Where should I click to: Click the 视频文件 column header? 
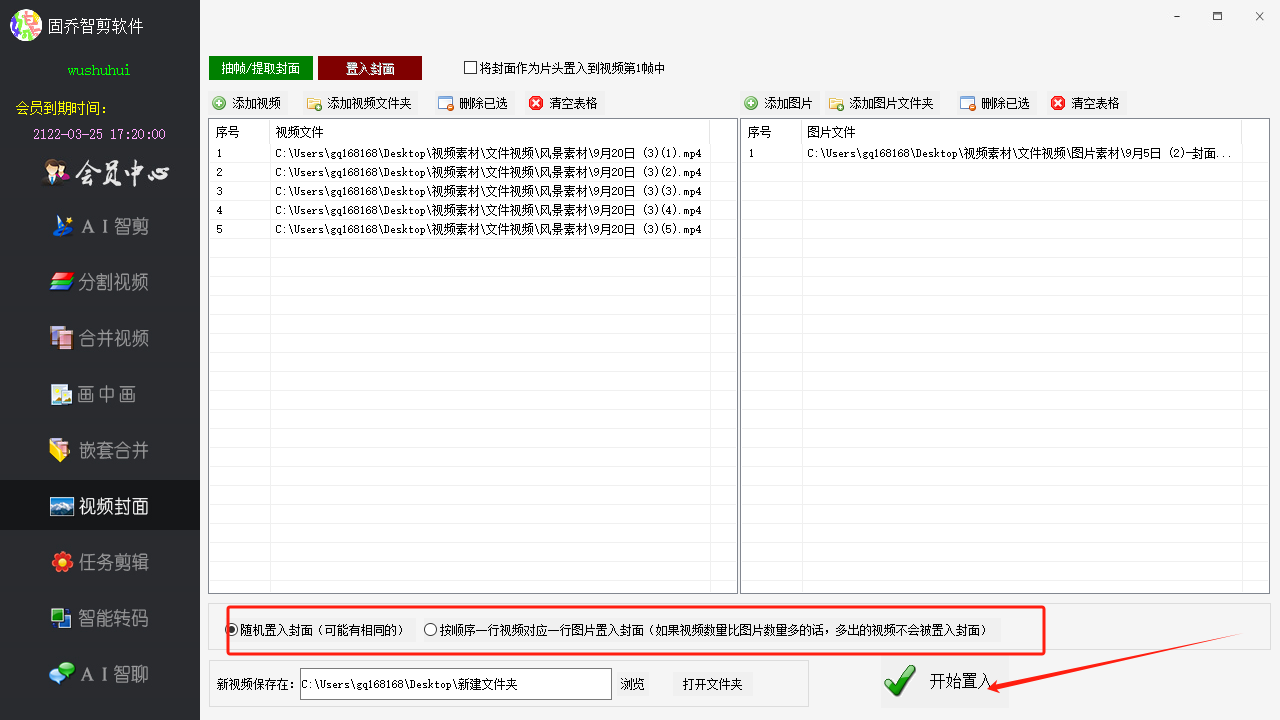point(490,132)
